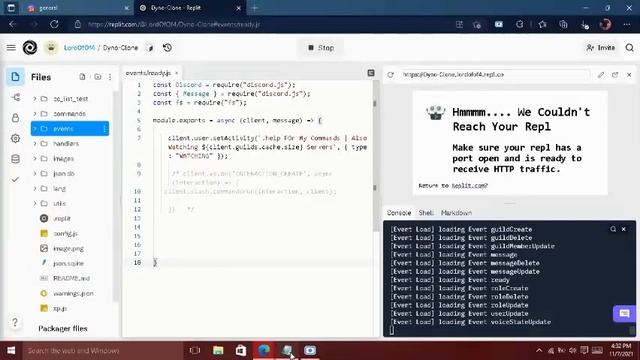This screenshot has height=360, width=640.
Task: Refresh the webview preview
Action: pos(391,75)
